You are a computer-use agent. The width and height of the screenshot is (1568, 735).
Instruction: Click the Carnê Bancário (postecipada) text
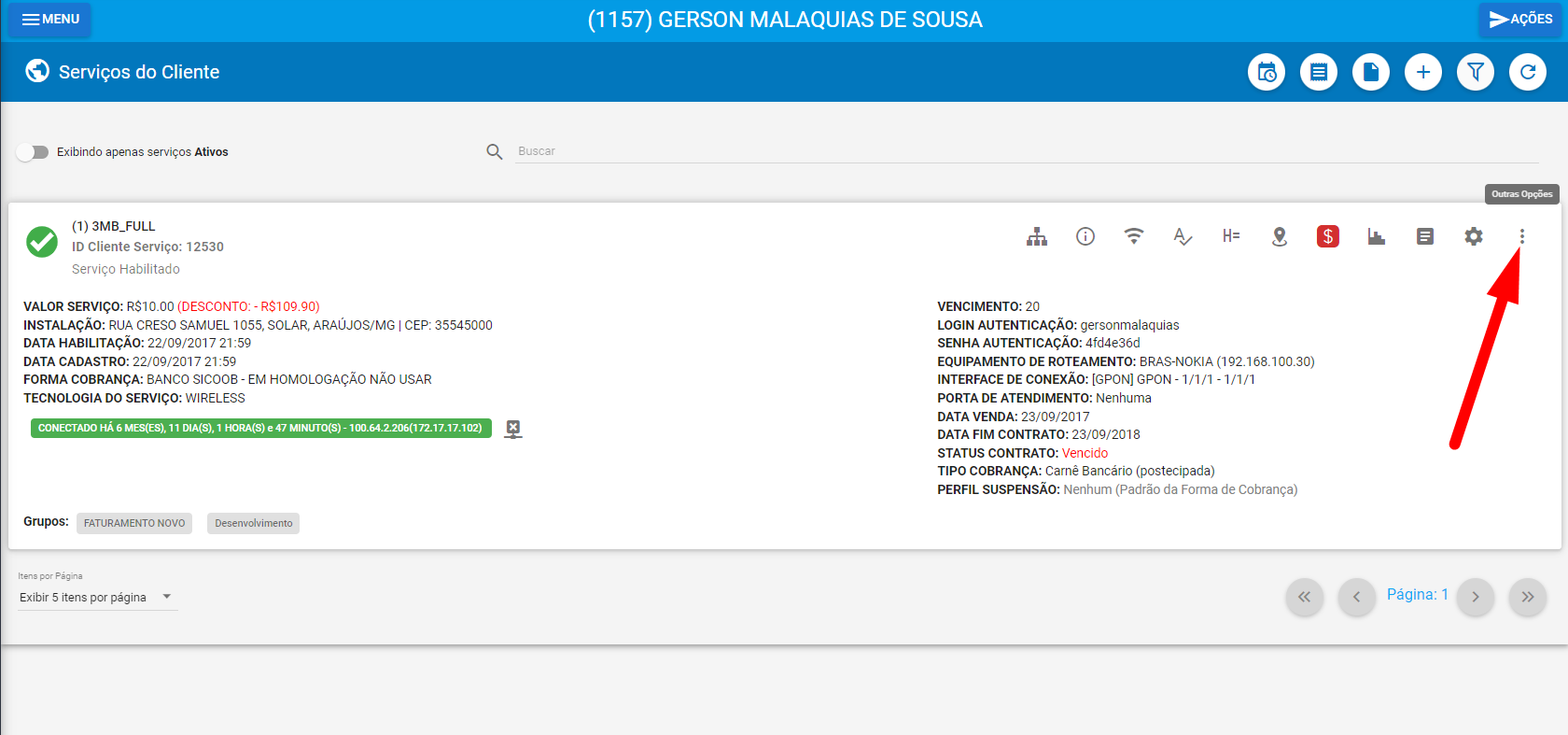pyautogui.click(x=1129, y=471)
